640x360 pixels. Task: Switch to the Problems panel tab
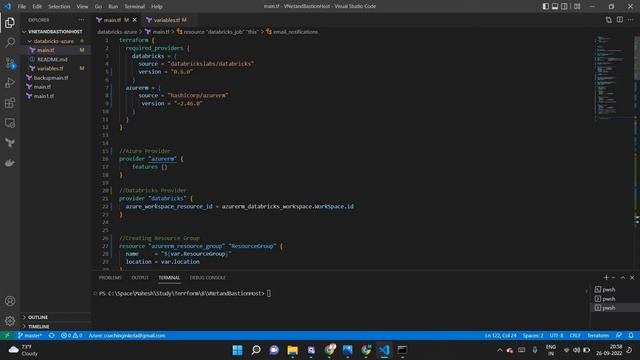click(x=110, y=278)
